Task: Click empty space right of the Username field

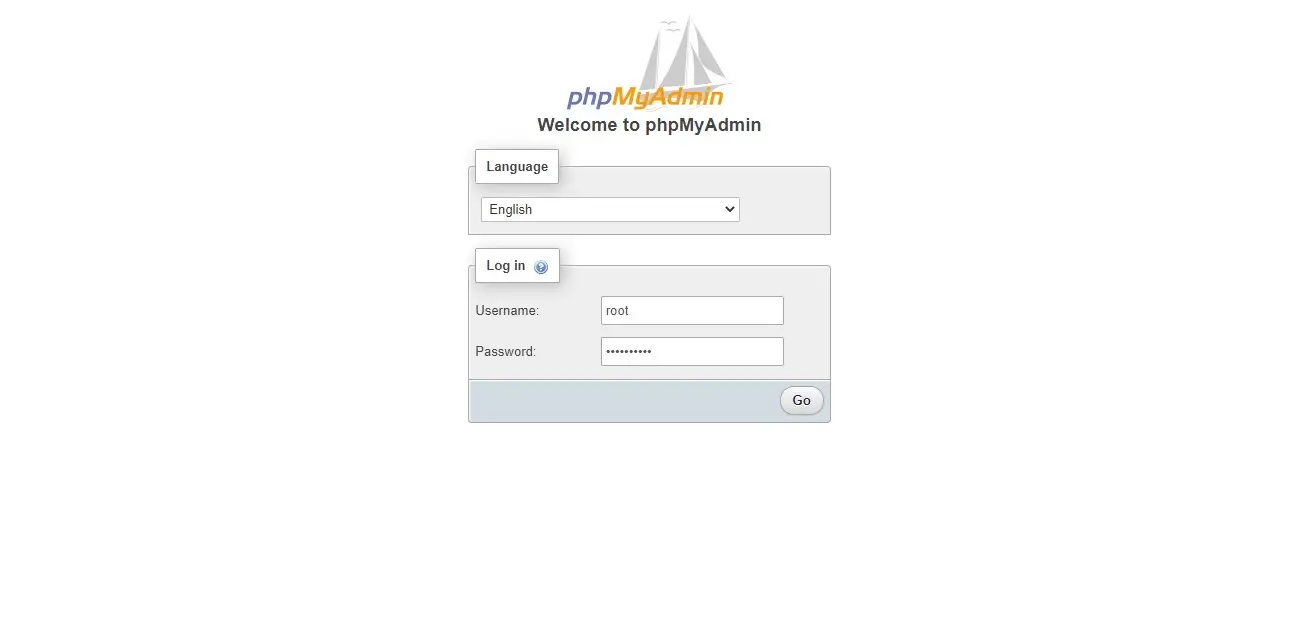Action: 806,310
